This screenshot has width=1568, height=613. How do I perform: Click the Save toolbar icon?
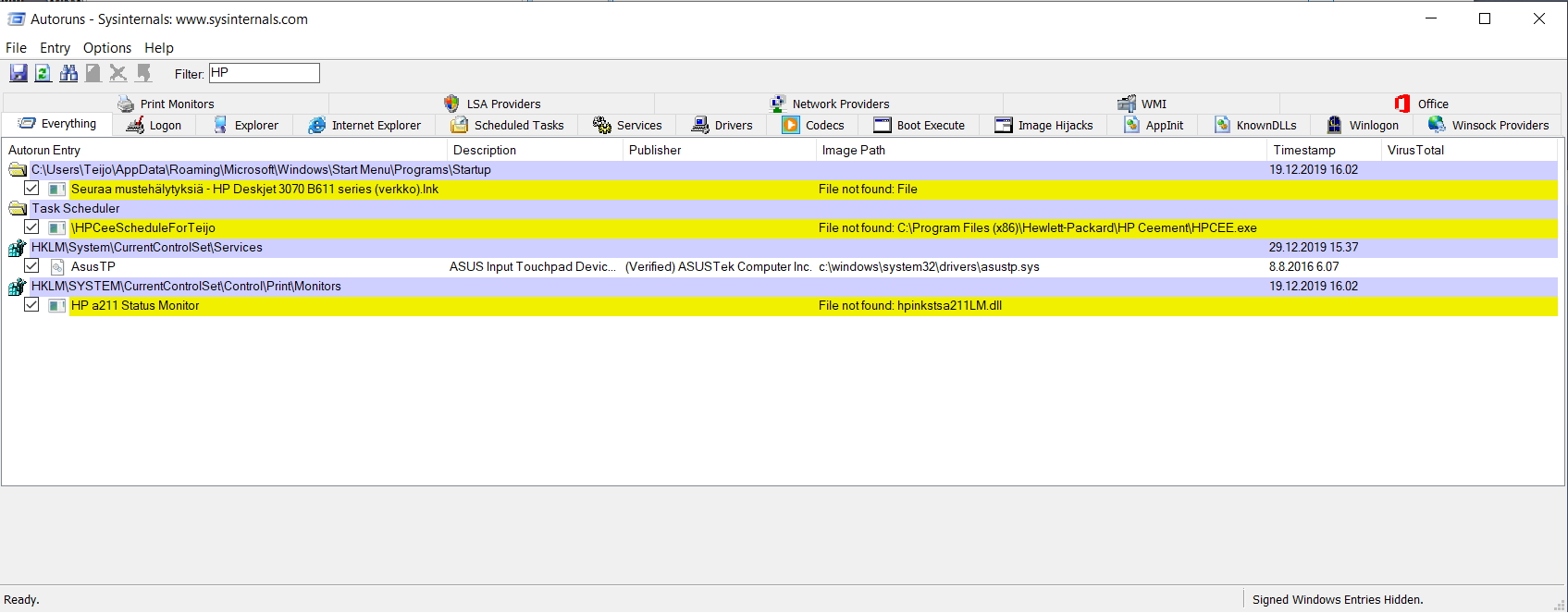(19, 73)
